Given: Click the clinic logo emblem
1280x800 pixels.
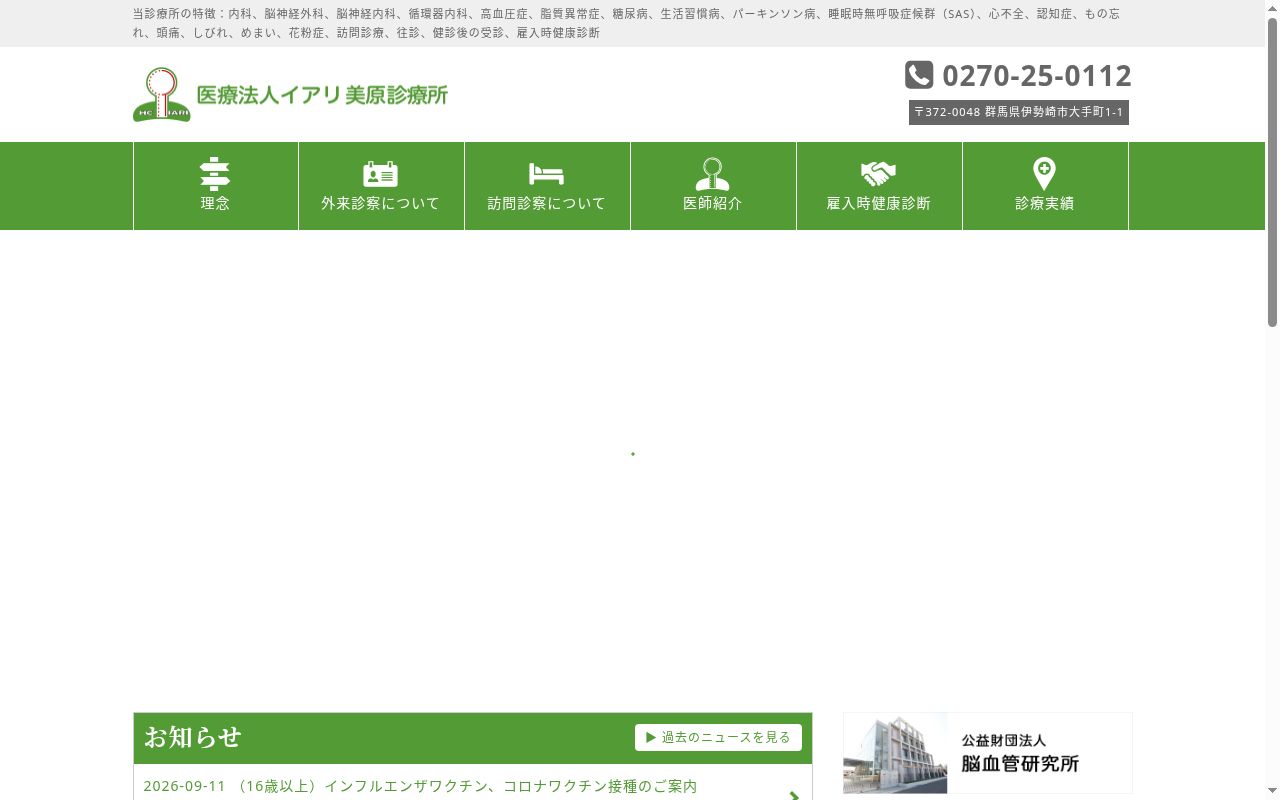Looking at the screenshot, I should click(161, 94).
